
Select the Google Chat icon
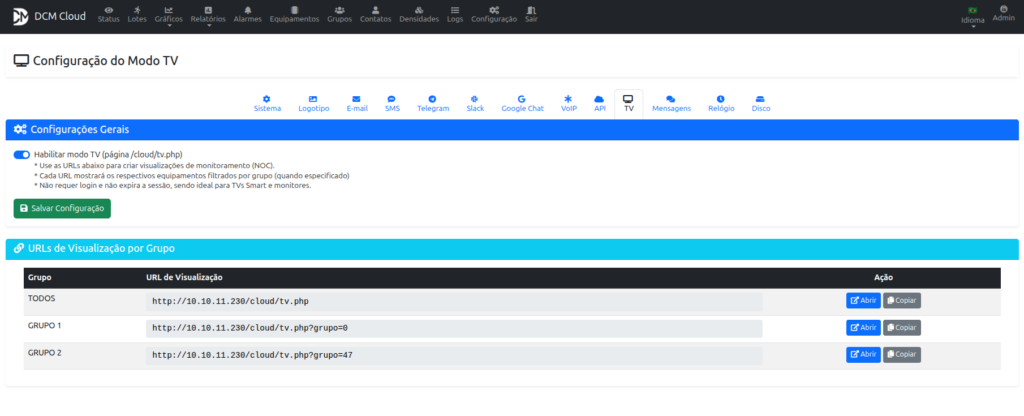pyautogui.click(x=522, y=98)
